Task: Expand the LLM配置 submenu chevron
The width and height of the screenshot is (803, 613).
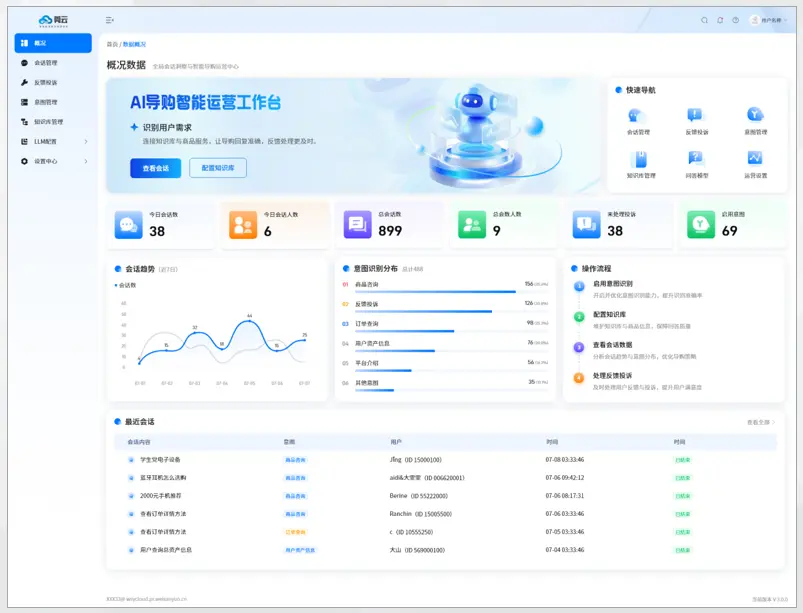Action: [86, 141]
